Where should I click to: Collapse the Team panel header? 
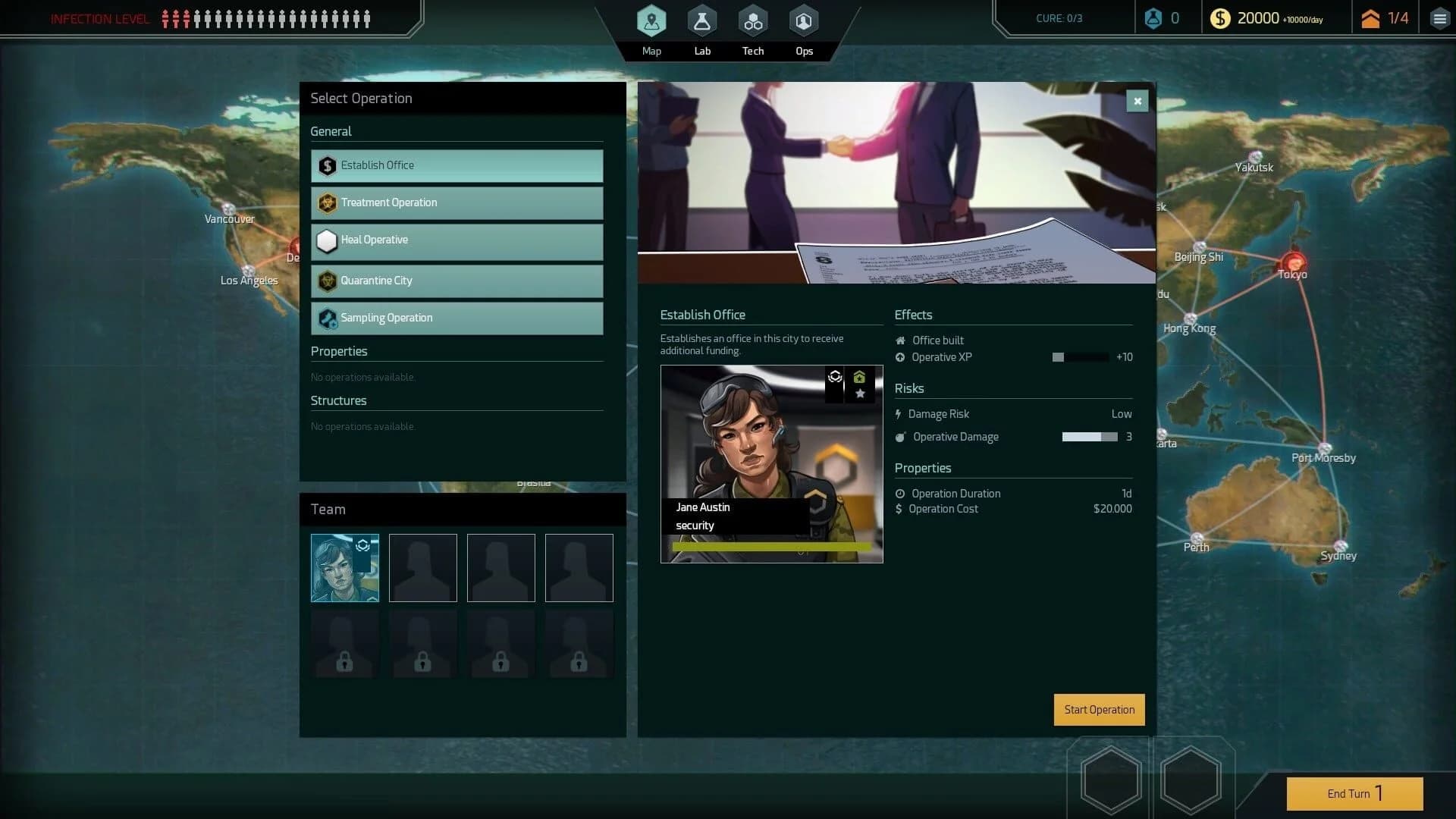click(328, 509)
